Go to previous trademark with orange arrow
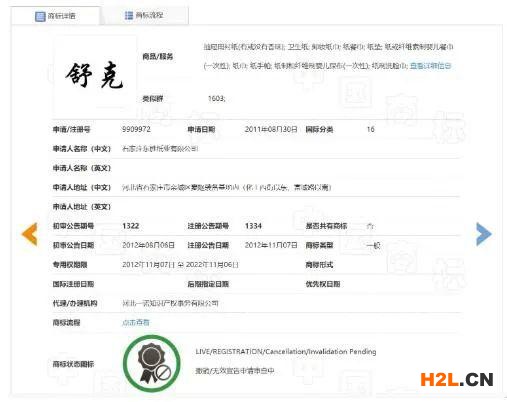507x402 pixels. (30, 234)
